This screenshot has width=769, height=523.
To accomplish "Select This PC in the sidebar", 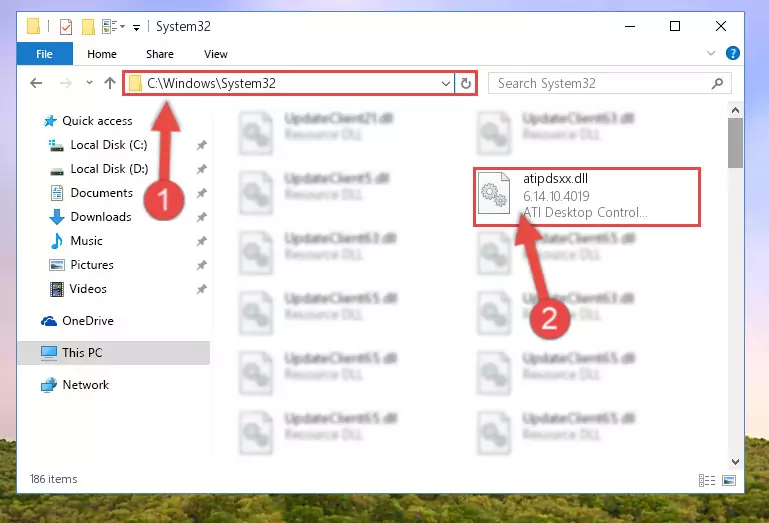I will pyautogui.click(x=114, y=353).
